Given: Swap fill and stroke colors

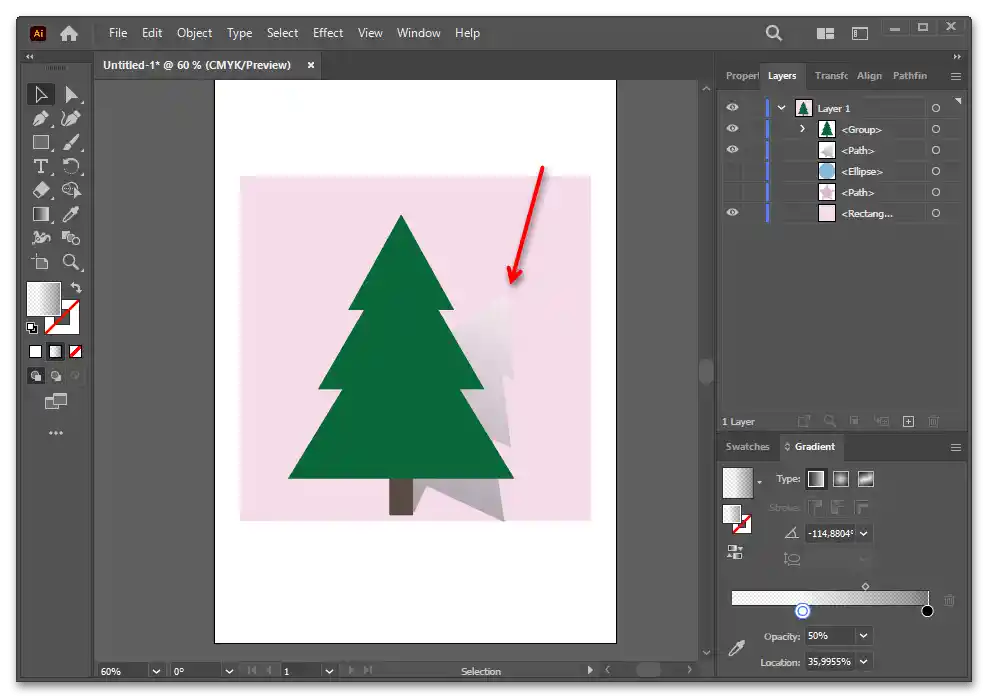Looking at the screenshot, I should [76, 288].
